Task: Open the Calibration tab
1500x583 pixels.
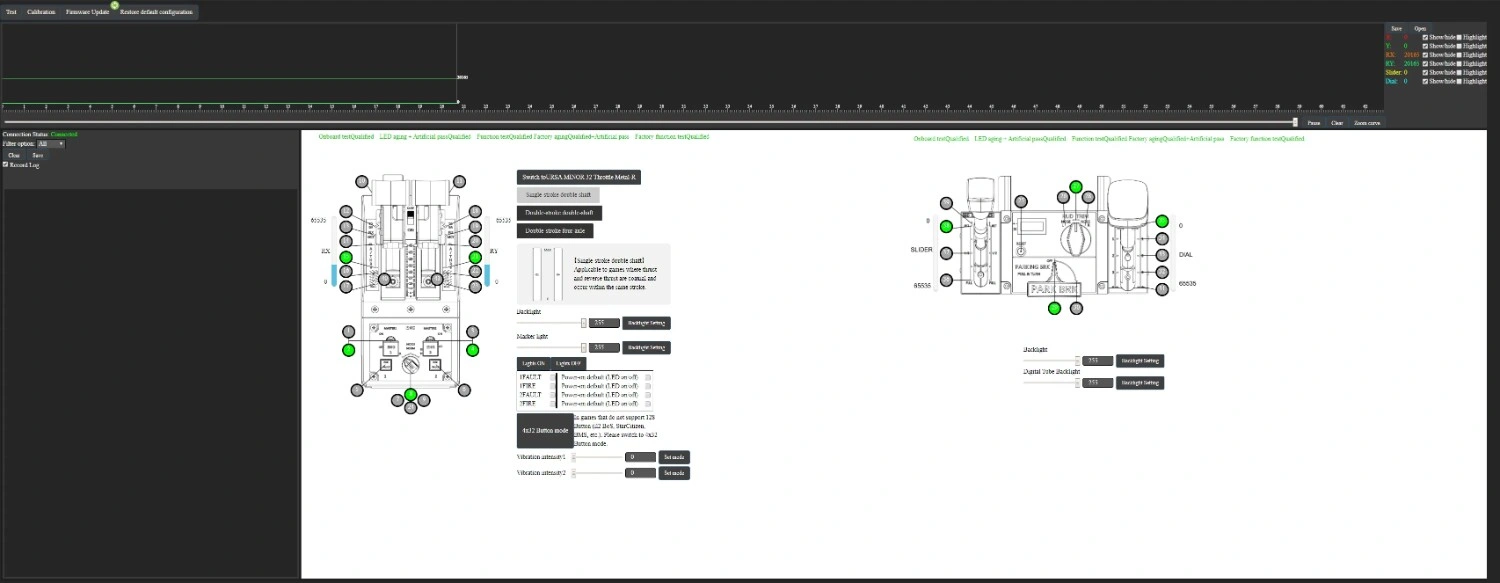Action: tap(41, 12)
